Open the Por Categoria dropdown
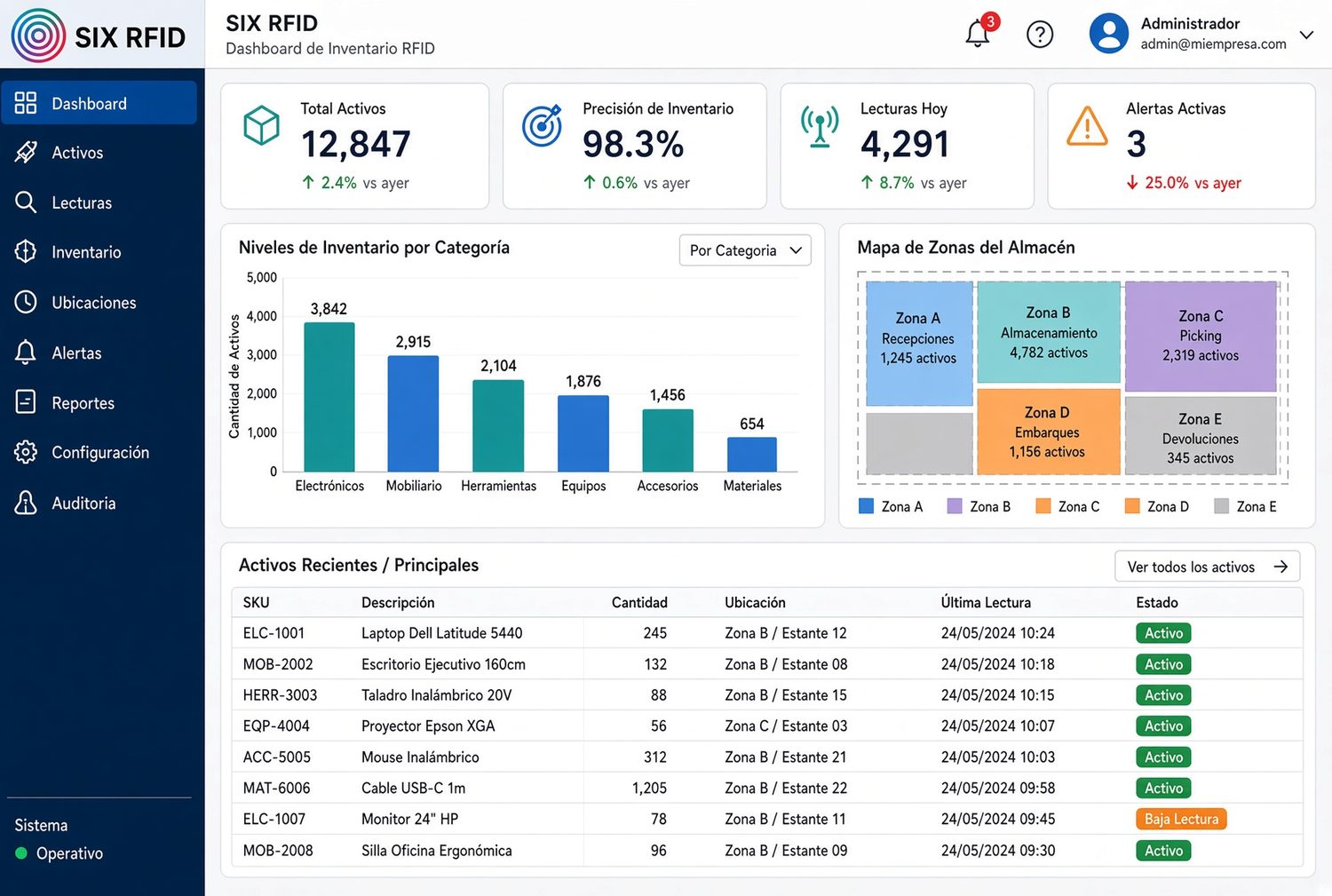Viewport: 1332px width, 896px height. [x=745, y=250]
